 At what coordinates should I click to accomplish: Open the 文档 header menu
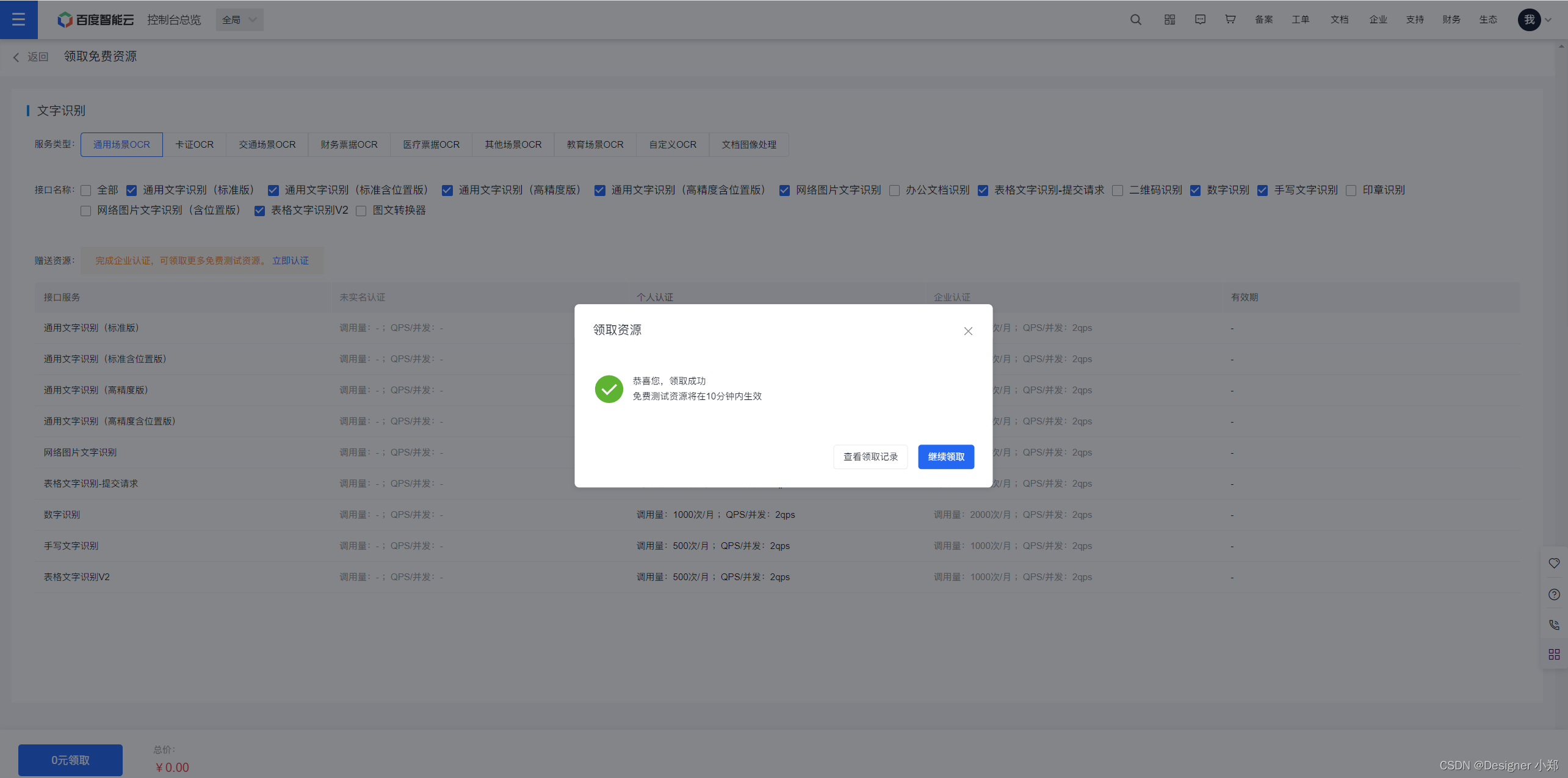tap(1340, 20)
